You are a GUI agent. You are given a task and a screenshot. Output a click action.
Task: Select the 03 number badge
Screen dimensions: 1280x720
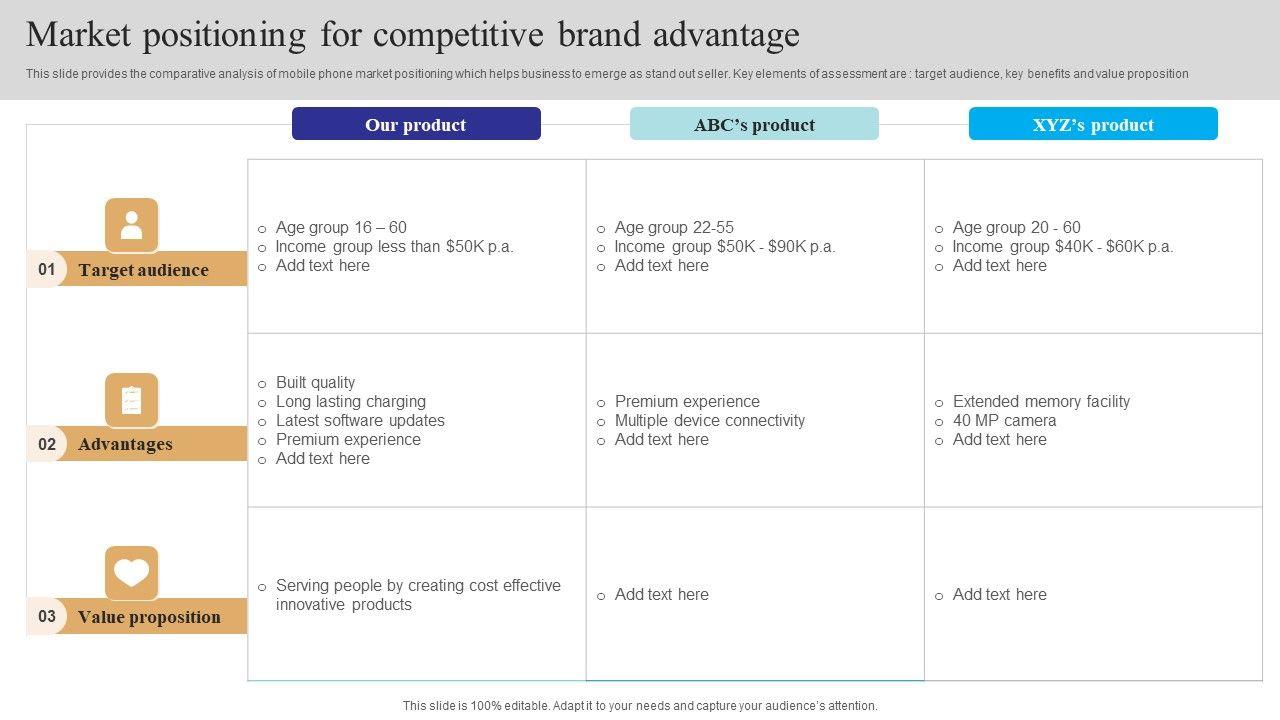(46, 617)
